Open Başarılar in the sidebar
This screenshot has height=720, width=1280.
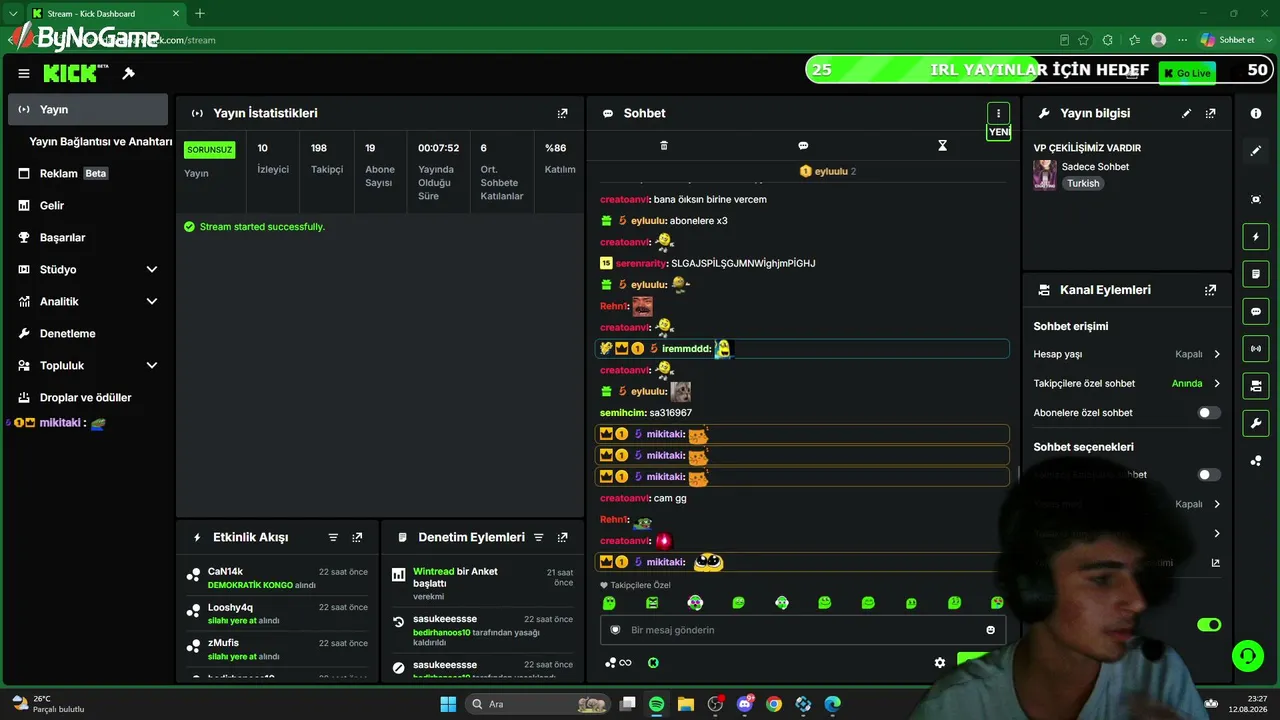click(x=88, y=237)
